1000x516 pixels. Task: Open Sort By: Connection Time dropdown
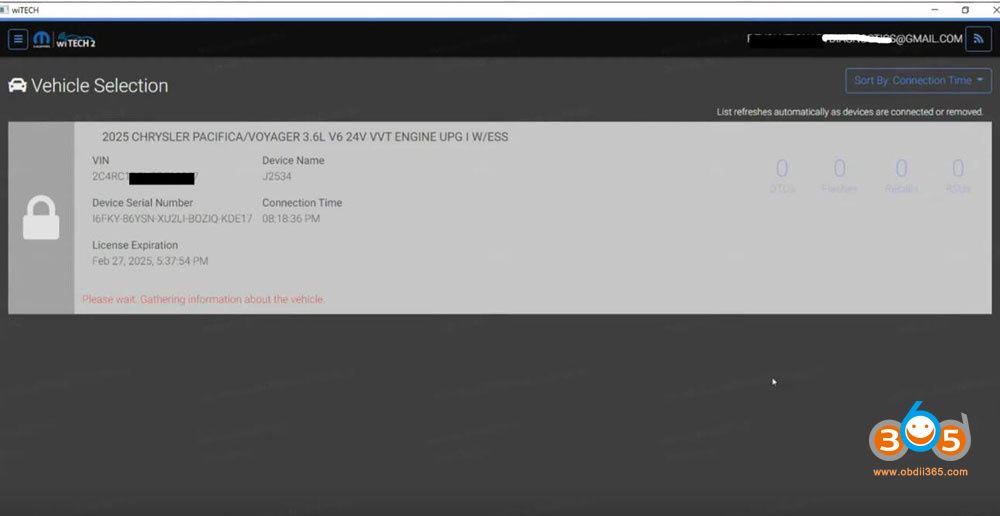pos(918,80)
